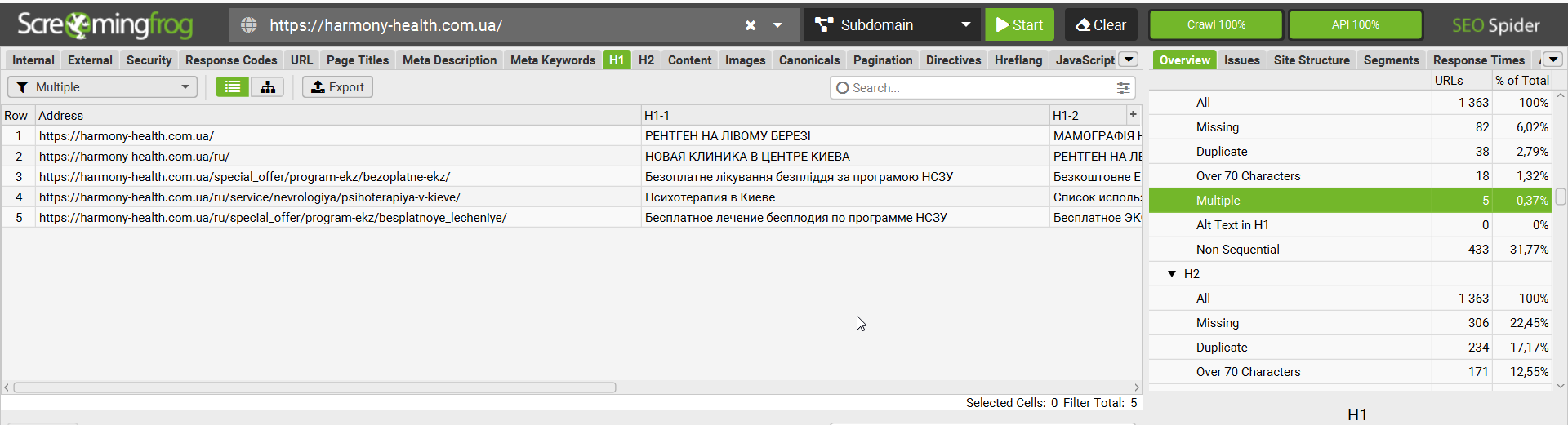Click the add column plus icon

coord(1133,115)
